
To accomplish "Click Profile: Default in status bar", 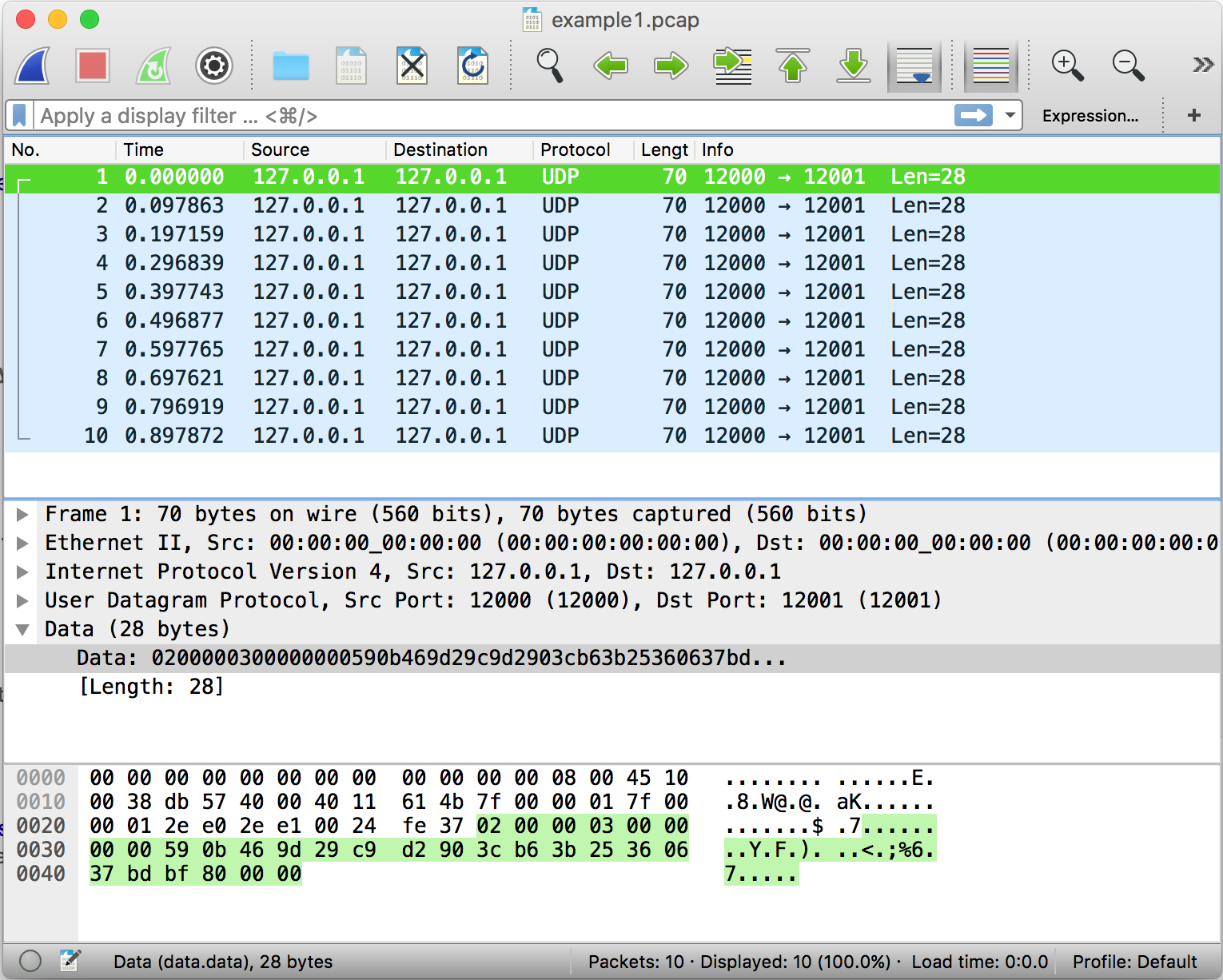I will click(1134, 962).
